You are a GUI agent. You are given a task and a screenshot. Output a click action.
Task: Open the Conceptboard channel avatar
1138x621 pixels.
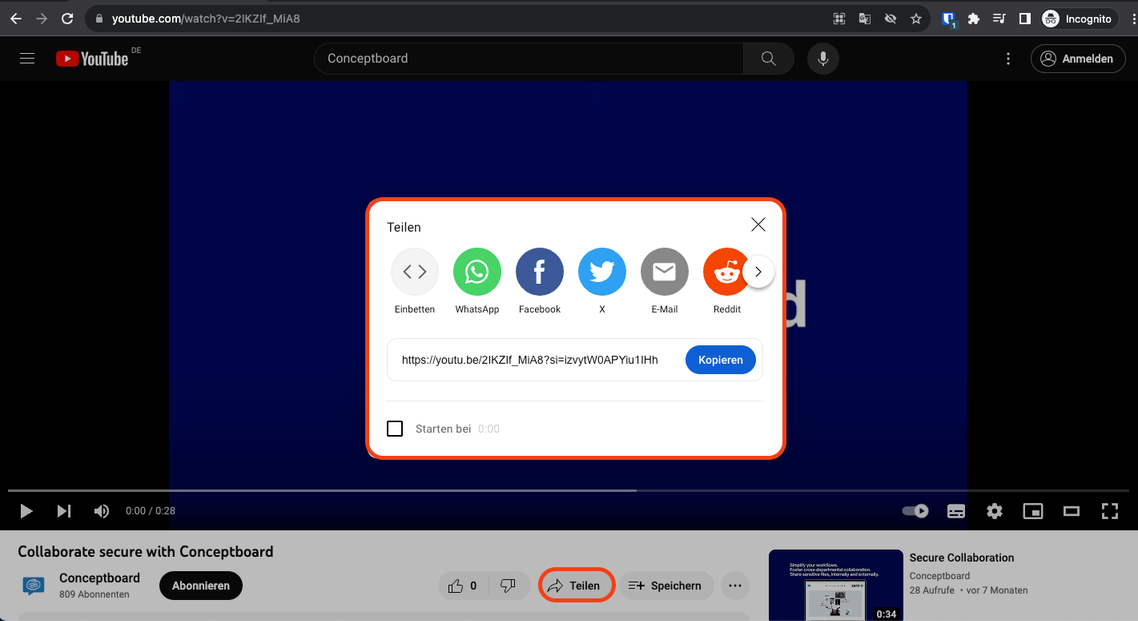(33, 585)
